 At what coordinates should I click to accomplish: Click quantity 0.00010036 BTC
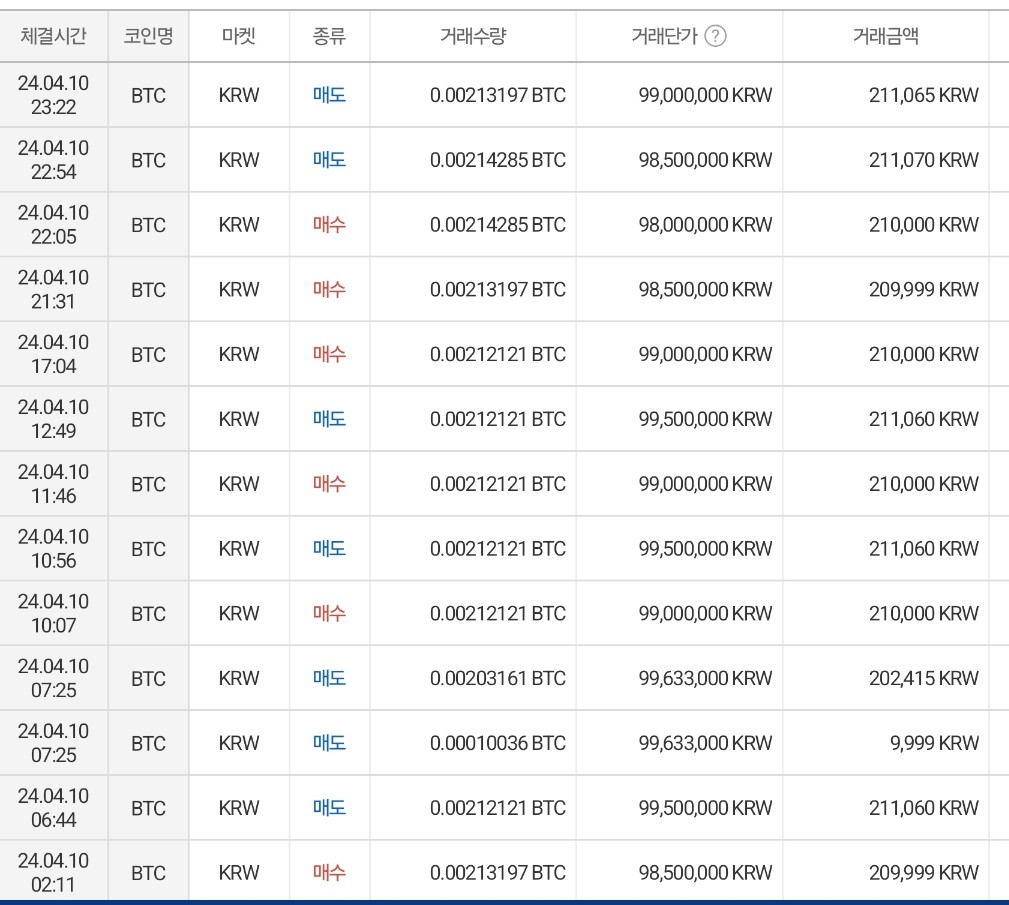[x=497, y=743]
